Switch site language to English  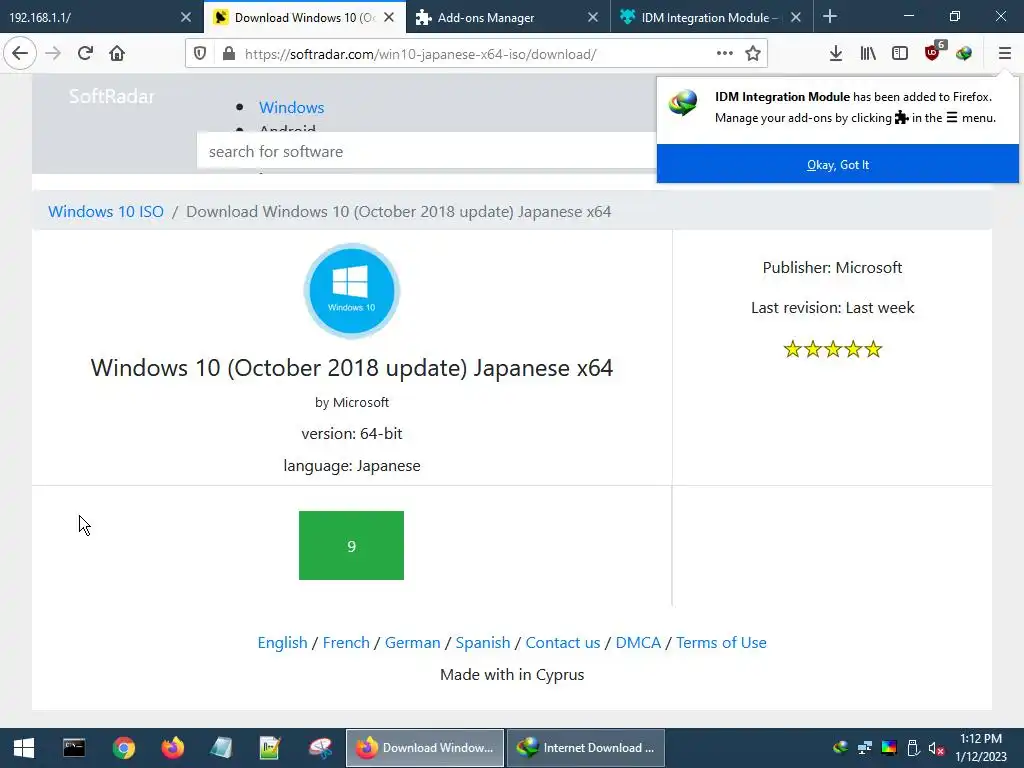click(x=282, y=643)
